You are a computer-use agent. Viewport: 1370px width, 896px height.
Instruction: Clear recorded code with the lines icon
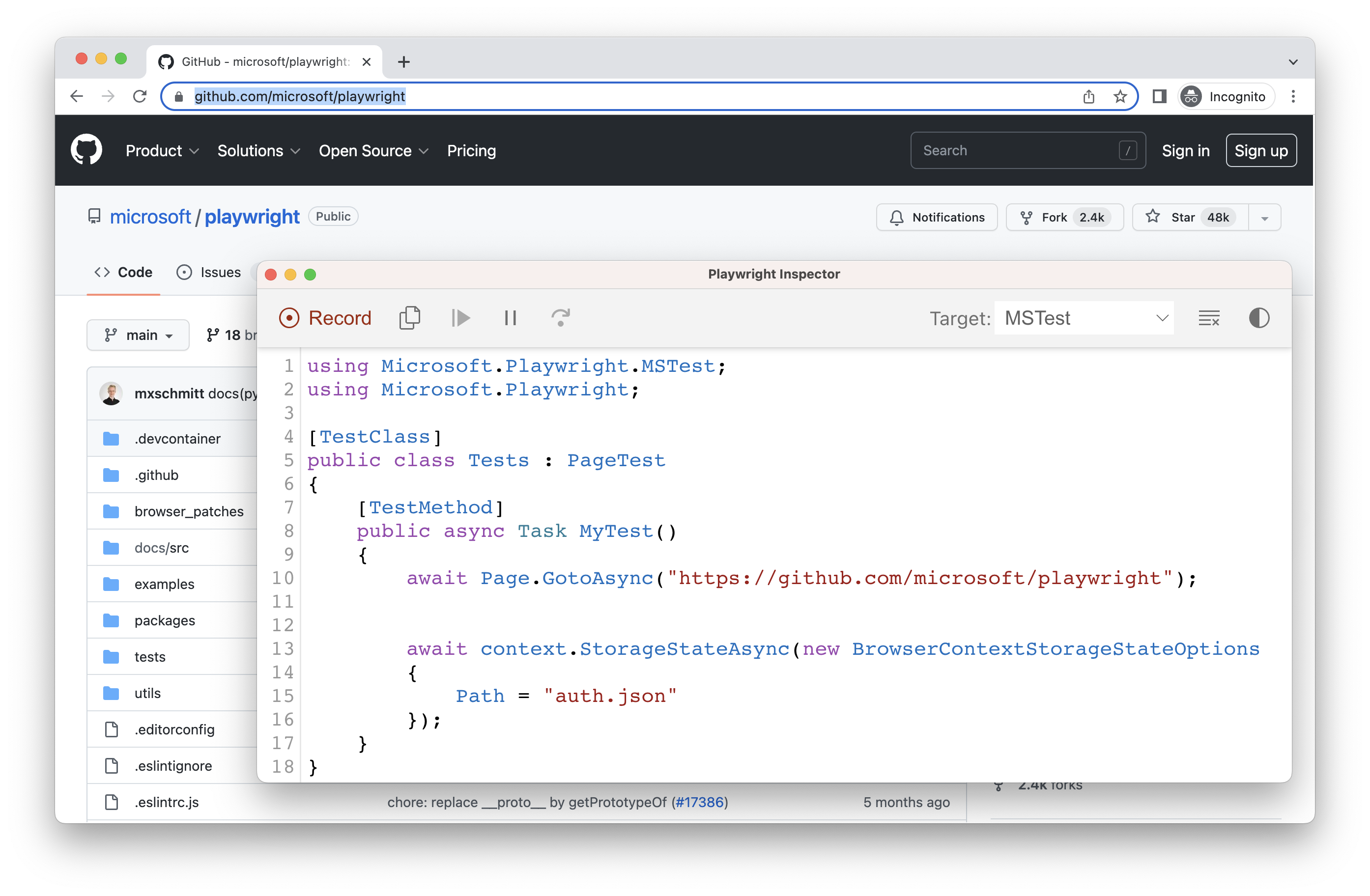tap(1208, 318)
